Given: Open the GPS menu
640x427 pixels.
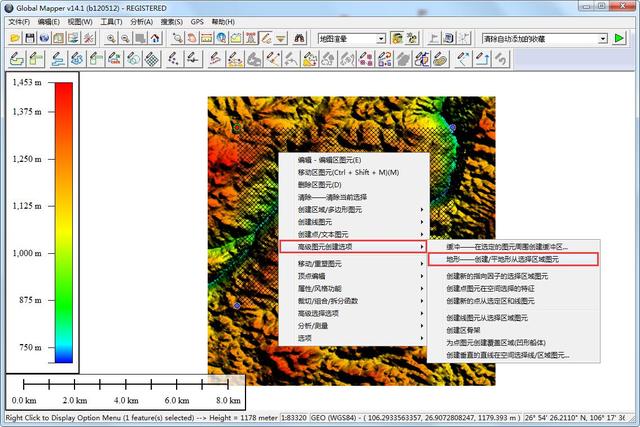Looking at the screenshot, I should (x=197, y=22).
